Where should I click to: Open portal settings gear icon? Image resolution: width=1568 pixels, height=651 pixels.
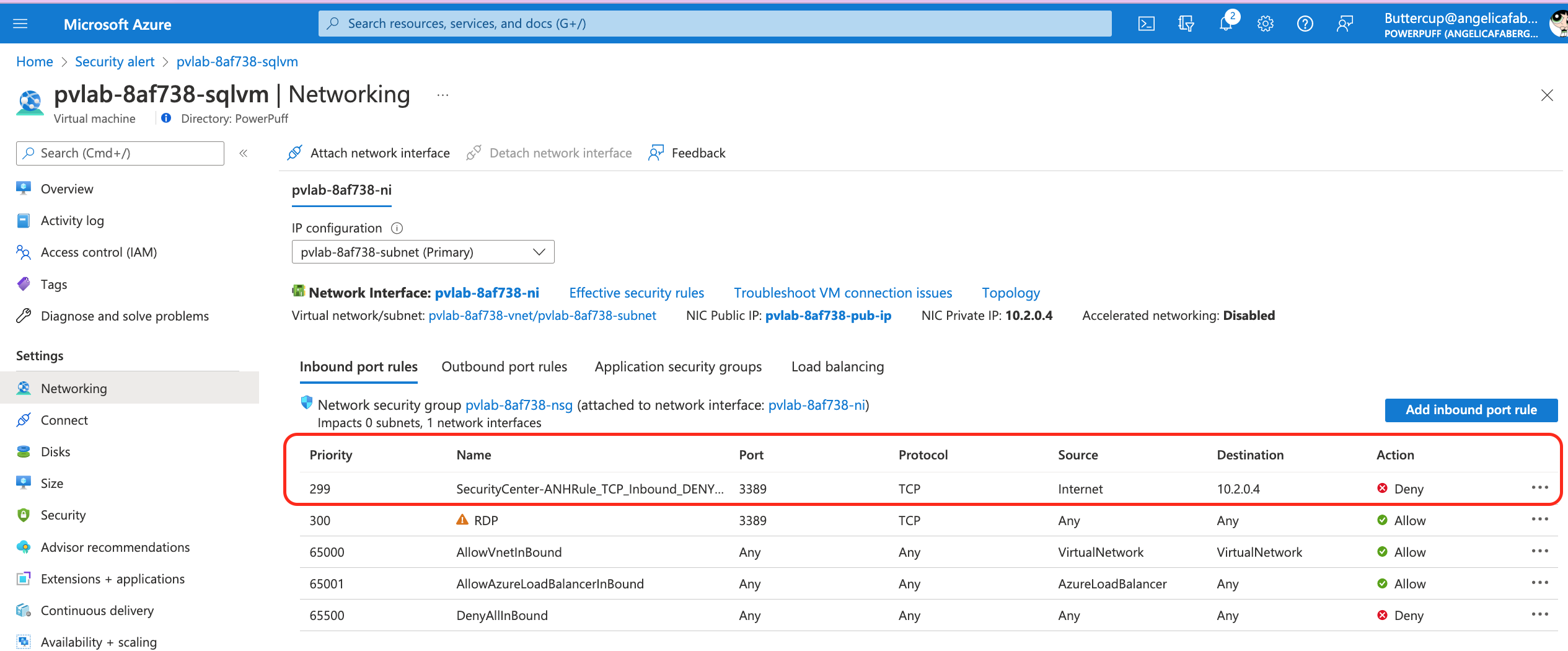1265,24
